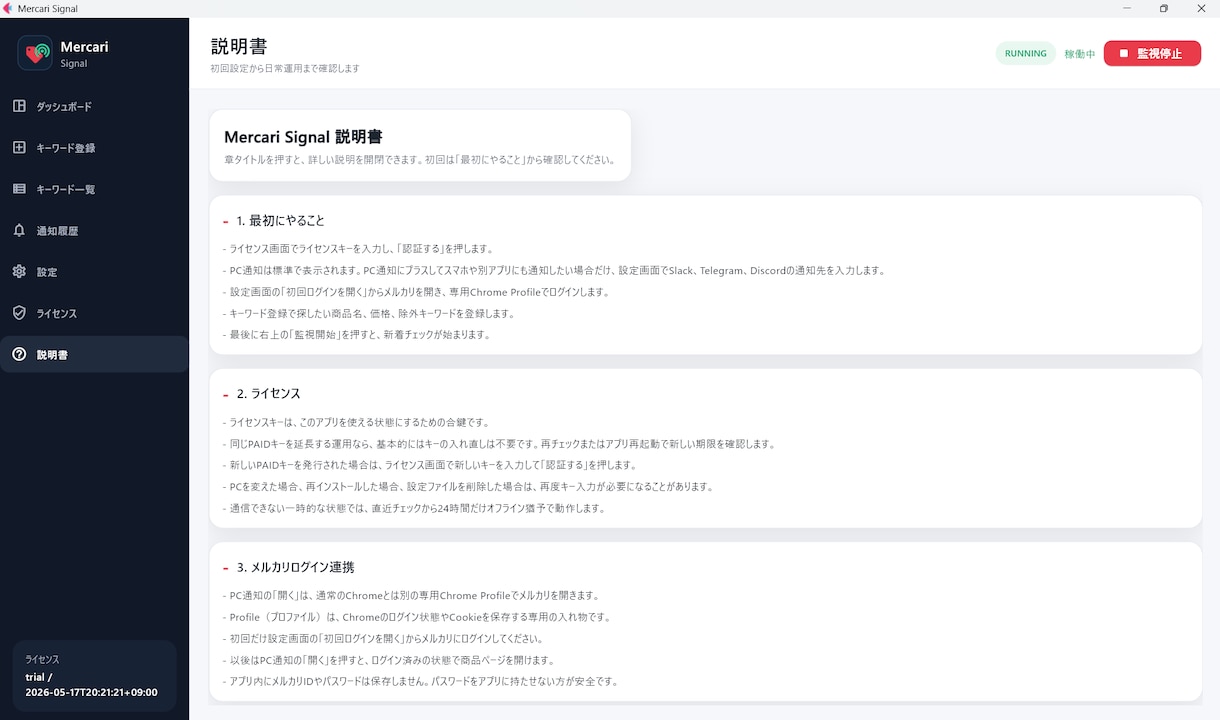Click the line about not saving メルカリID or passwords
This screenshot has height=720, width=1220.
(420, 682)
